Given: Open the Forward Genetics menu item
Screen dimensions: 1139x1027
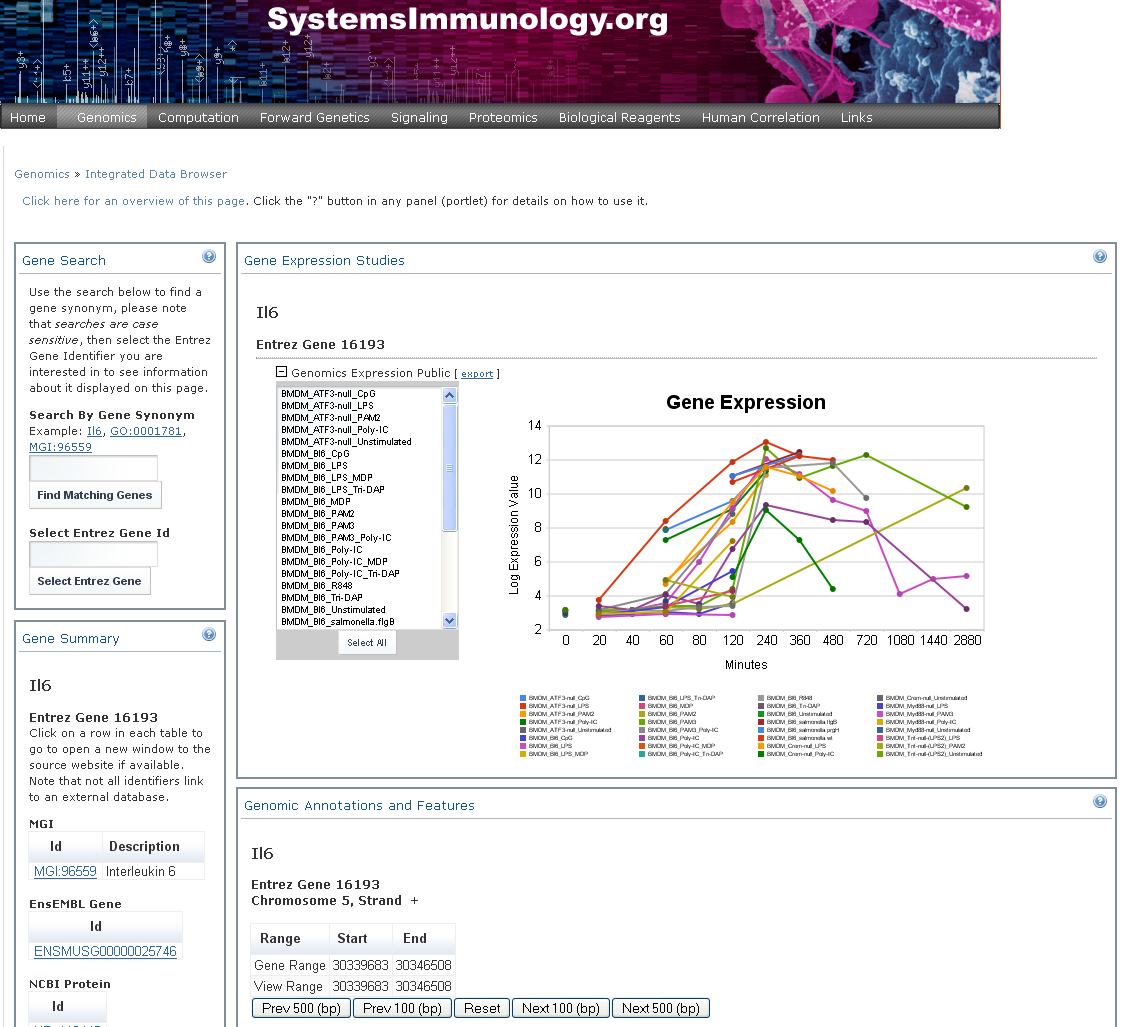Looking at the screenshot, I should 315,118.
